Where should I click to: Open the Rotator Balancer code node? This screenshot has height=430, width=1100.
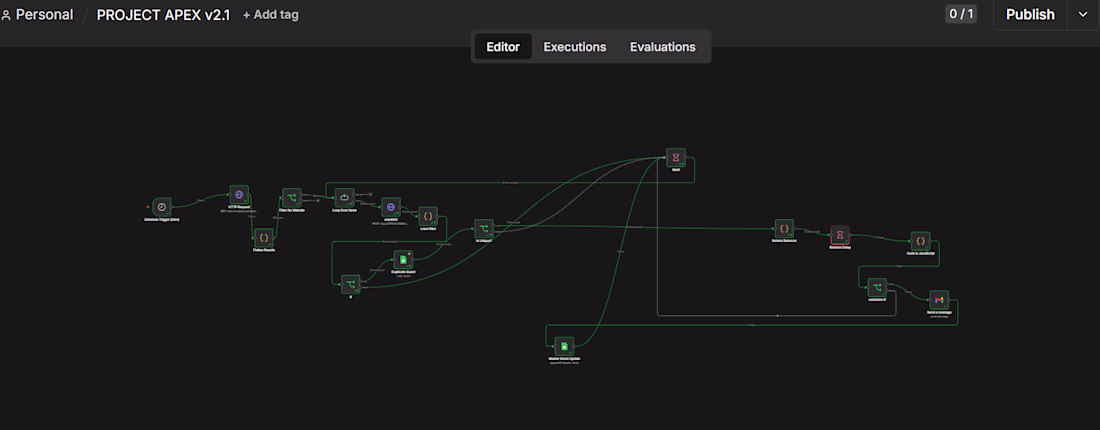click(784, 229)
